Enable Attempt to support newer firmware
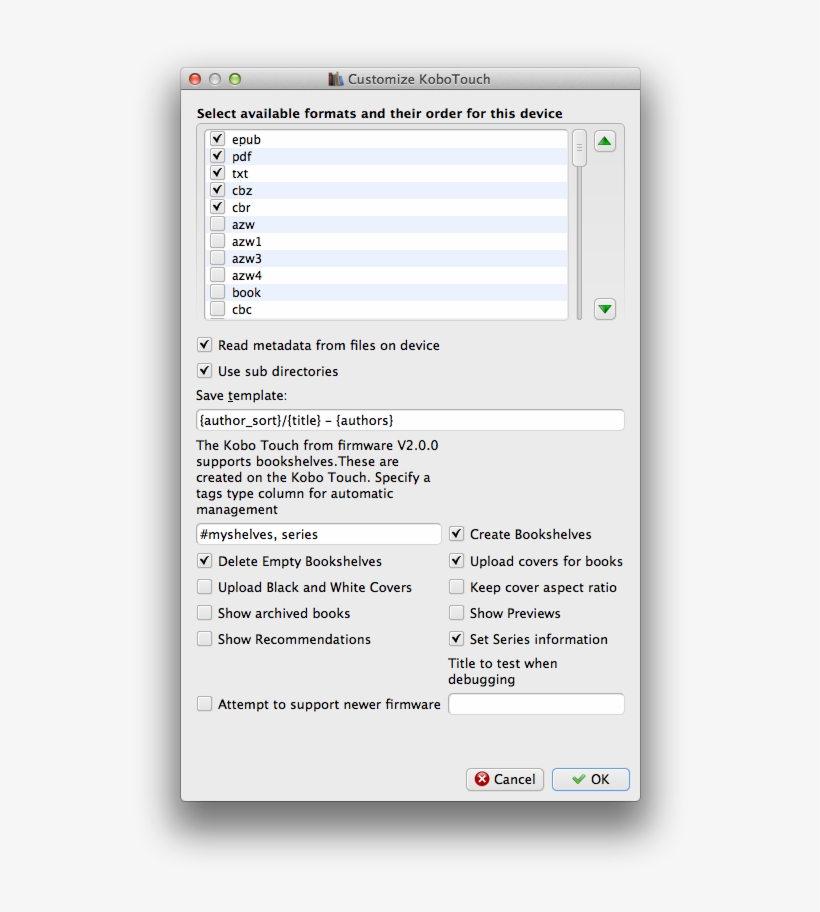This screenshot has width=820, height=912. tap(205, 704)
